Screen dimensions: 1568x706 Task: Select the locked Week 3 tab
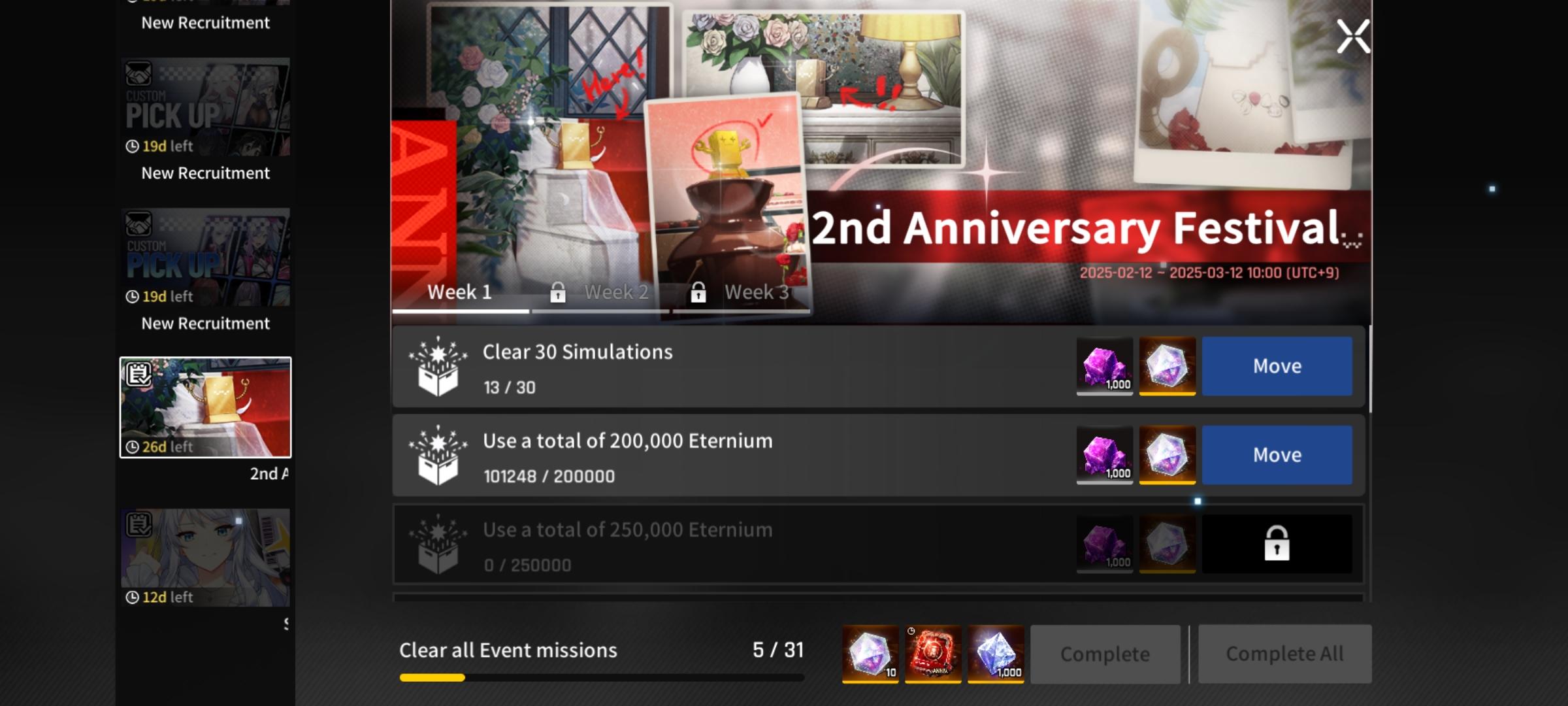pyautogui.click(x=741, y=292)
